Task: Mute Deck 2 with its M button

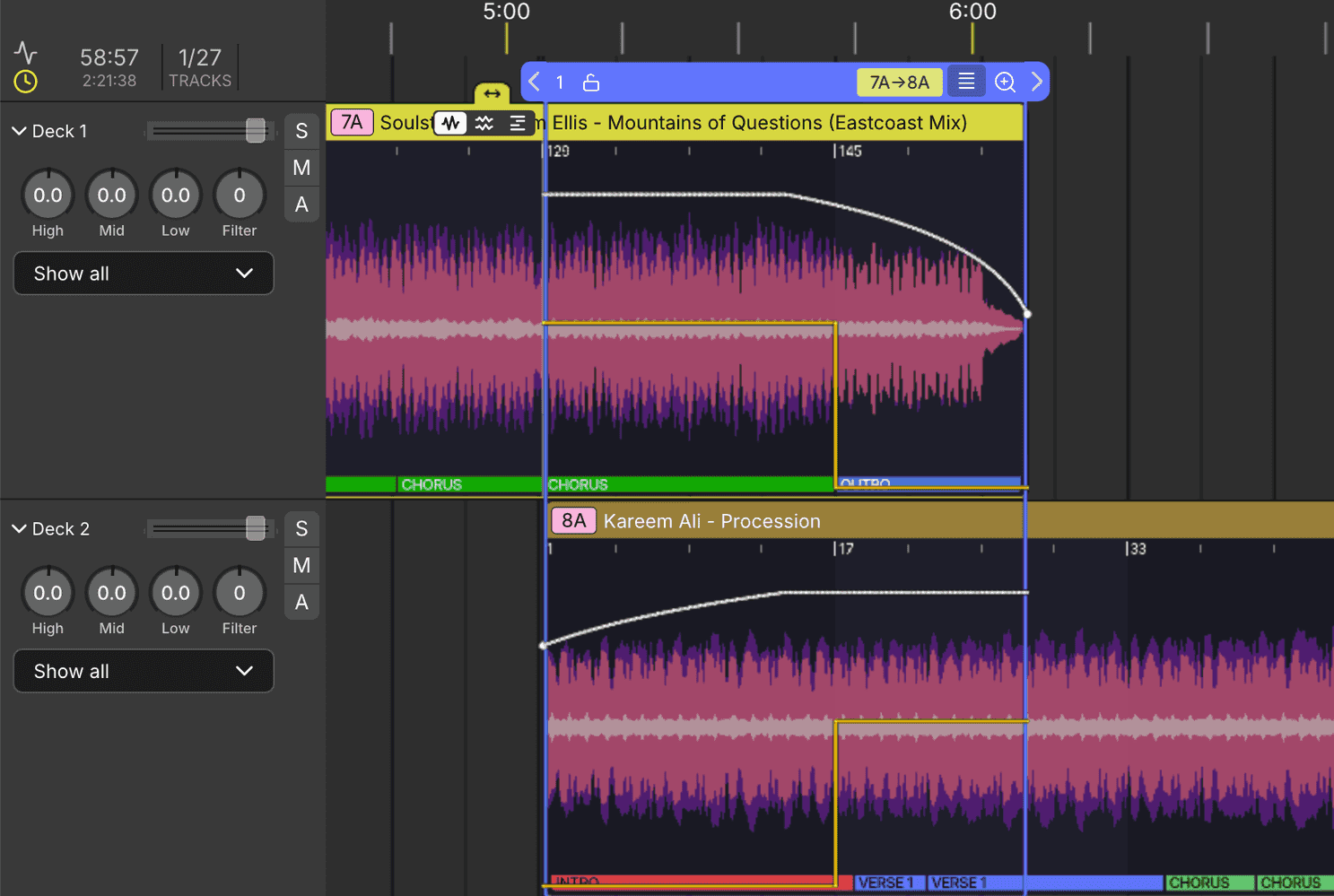Action: (x=301, y=565)
